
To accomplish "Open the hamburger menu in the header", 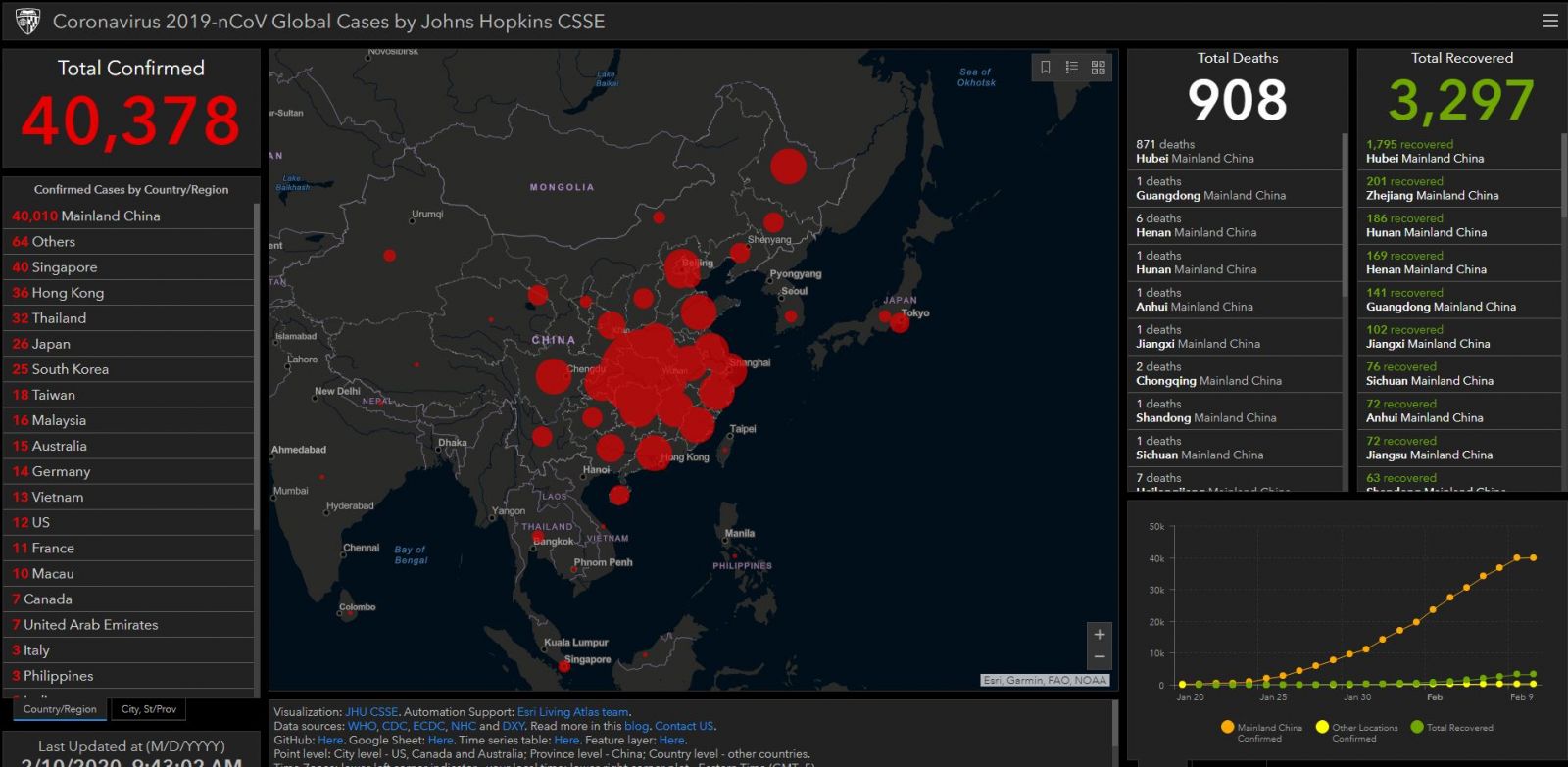I will point(1550,21).
